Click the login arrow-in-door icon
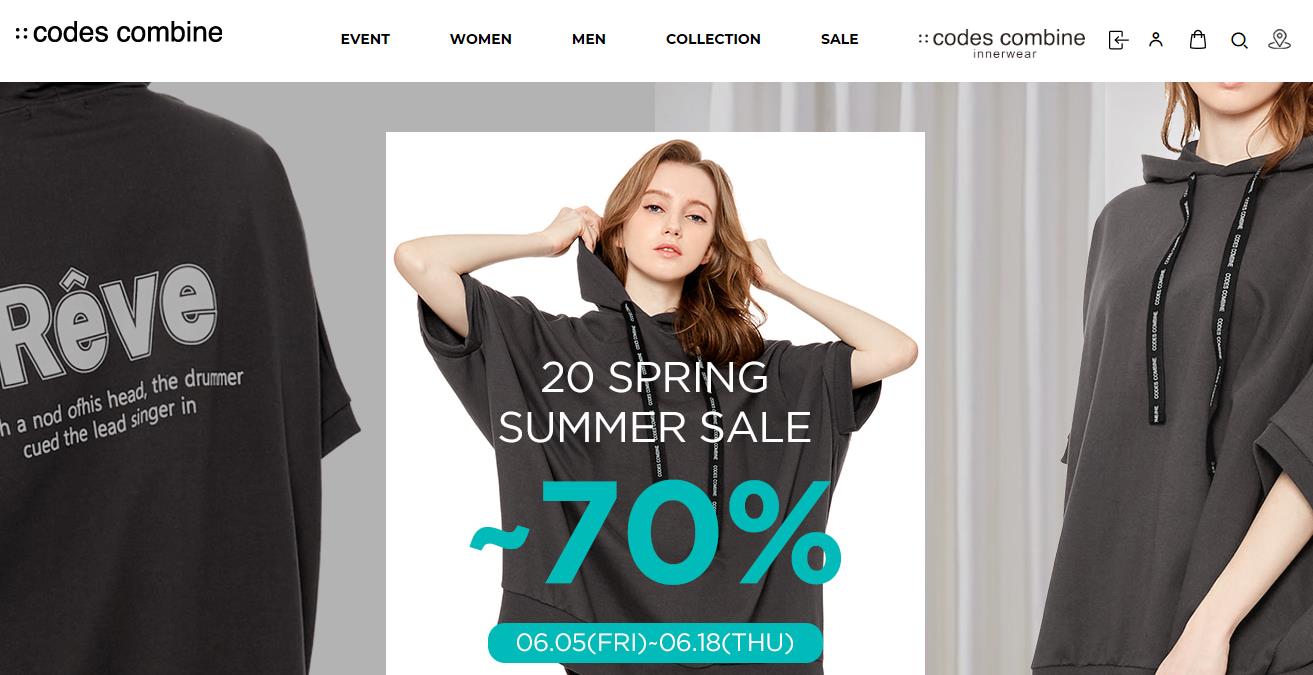The image size is (1313, 675). click(1118, 40)
